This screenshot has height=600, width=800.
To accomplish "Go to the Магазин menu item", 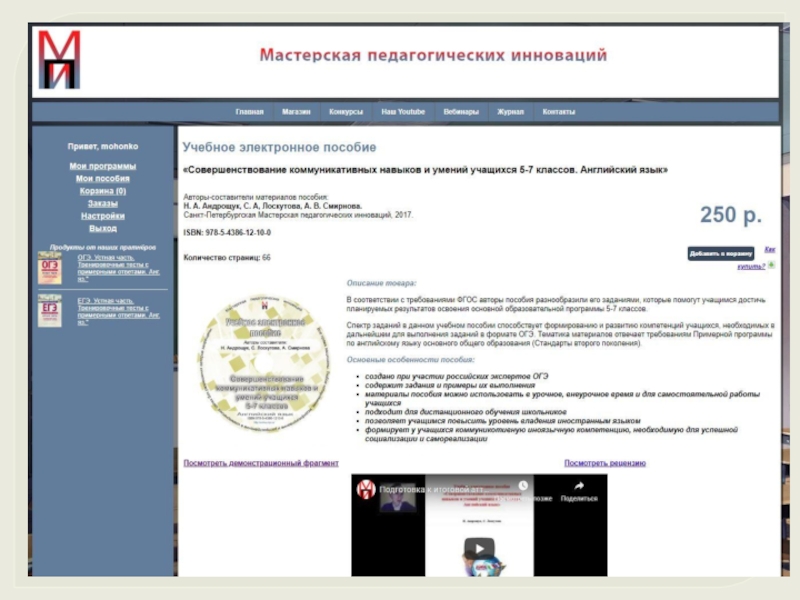I will point(296,112).
